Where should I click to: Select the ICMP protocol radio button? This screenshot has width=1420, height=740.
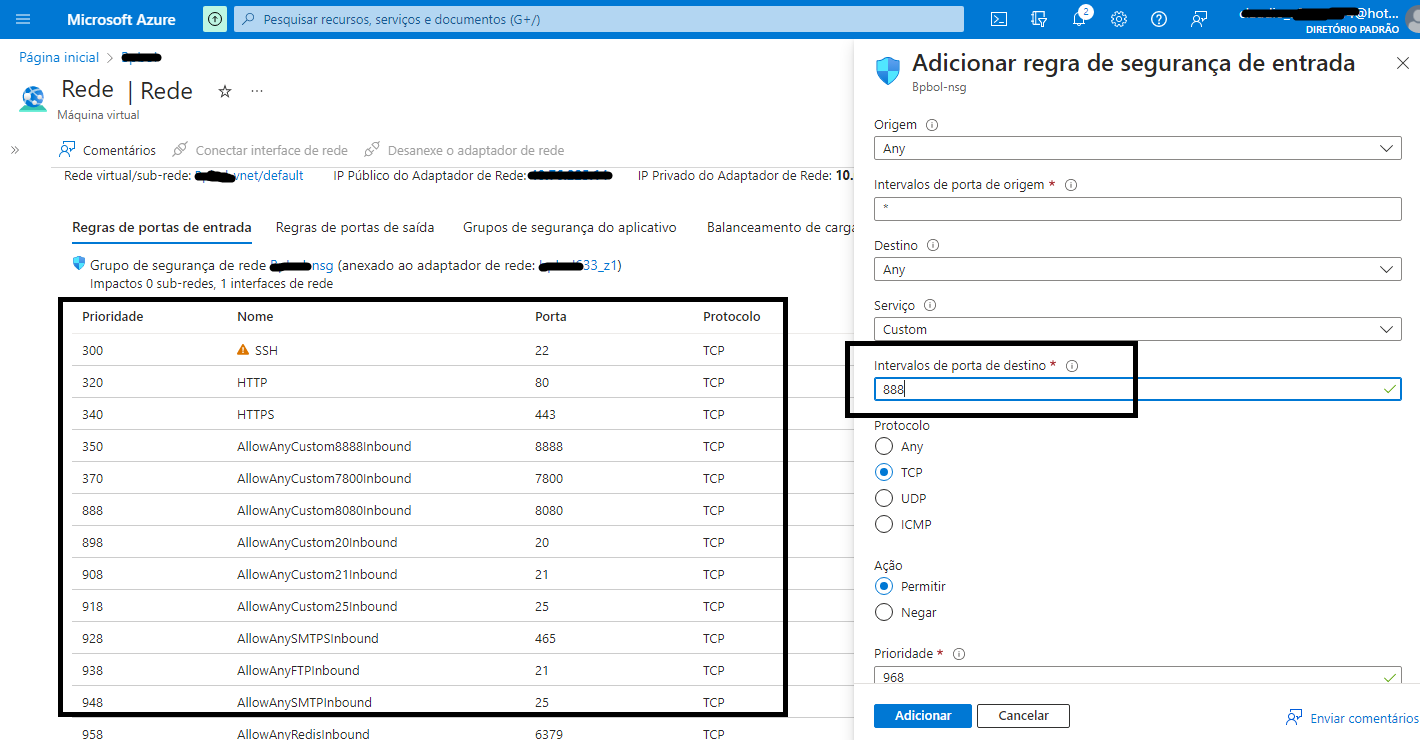click(x=883, y=524)
